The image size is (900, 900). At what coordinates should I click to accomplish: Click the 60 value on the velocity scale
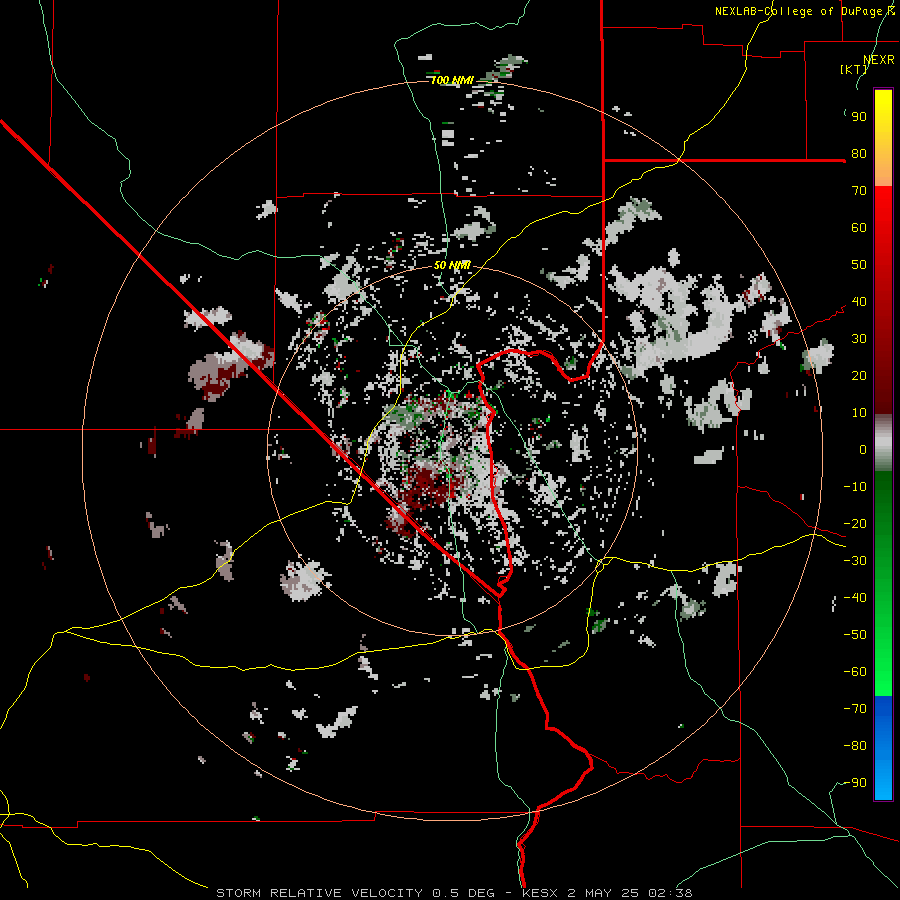[x=859, y=228]
